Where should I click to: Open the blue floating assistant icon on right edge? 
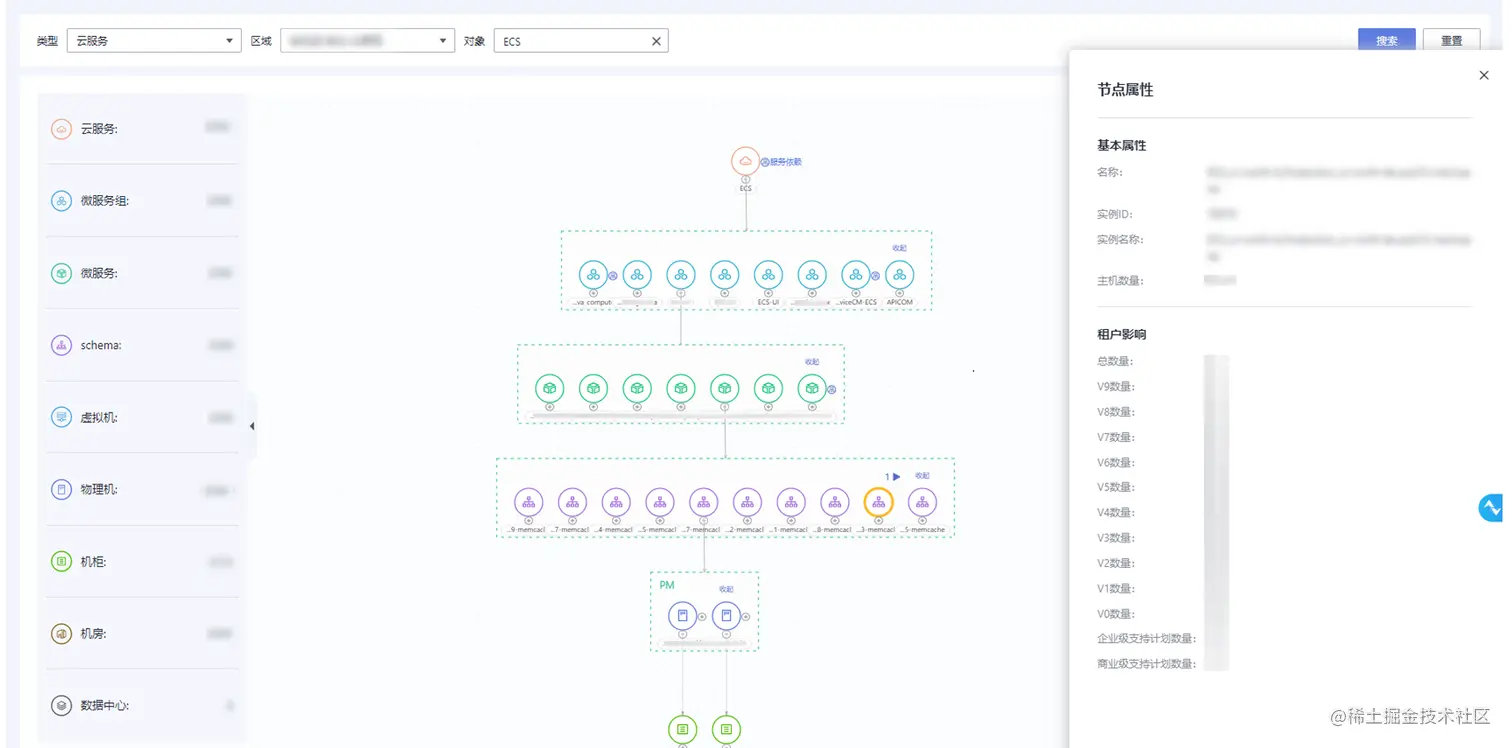(1490, 508)
